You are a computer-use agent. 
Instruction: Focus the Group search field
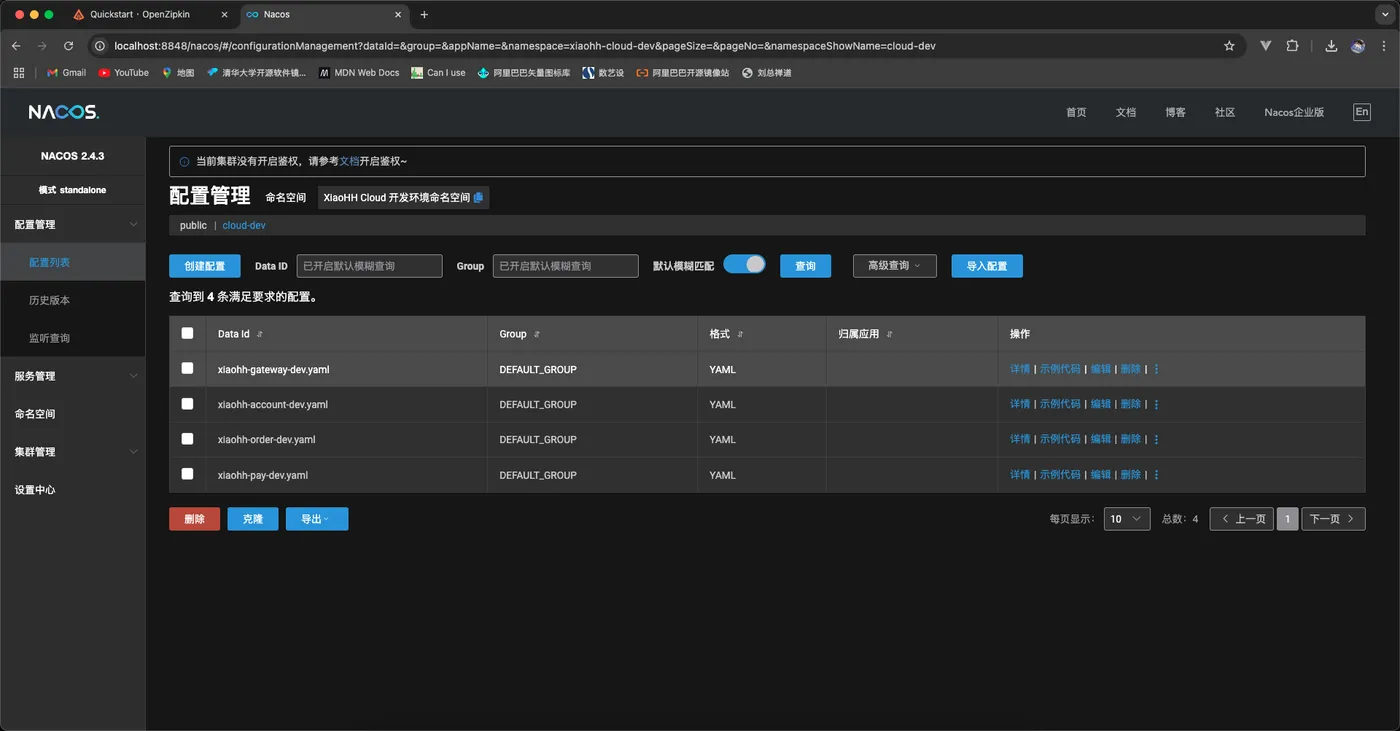565,266
